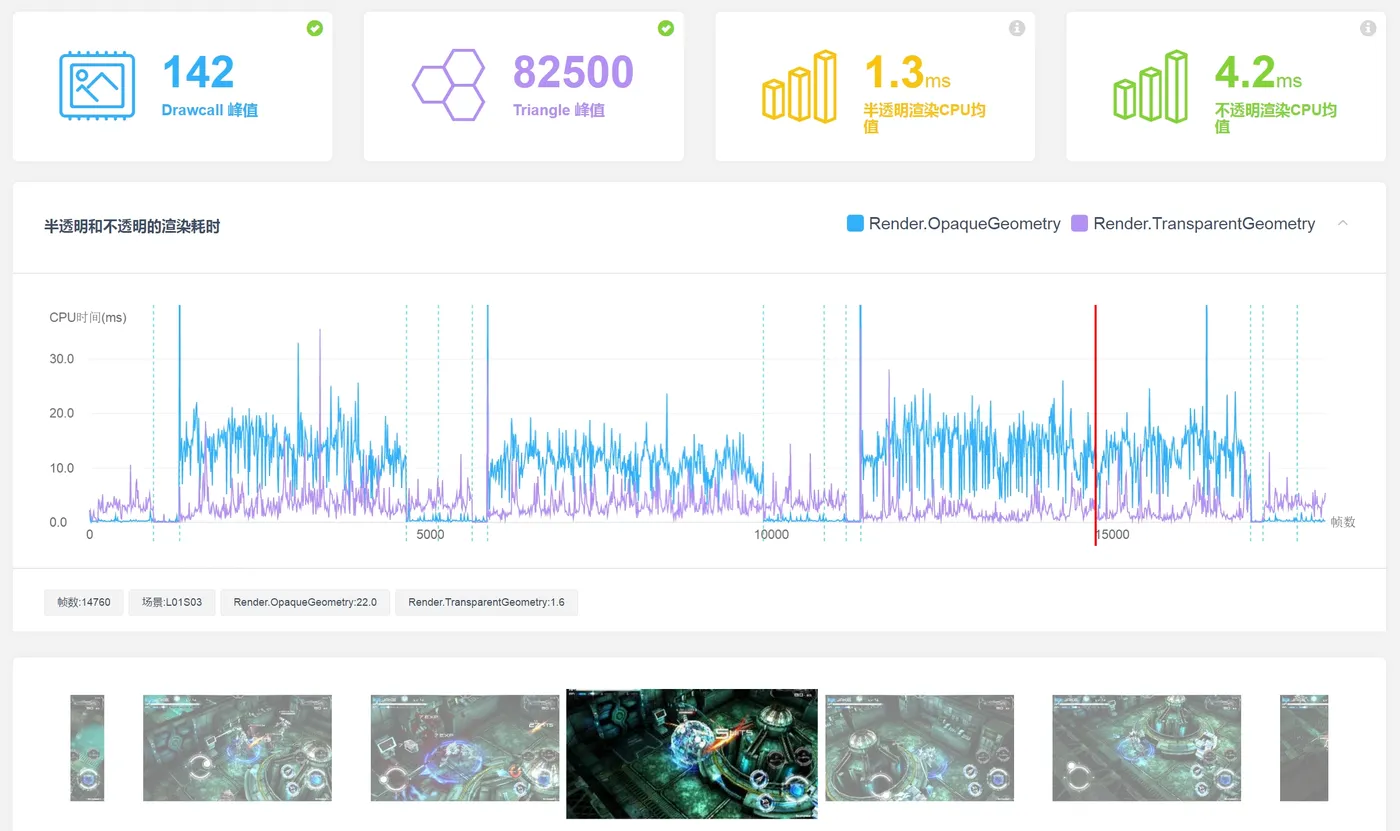Select the narrow rightmost screenshot thumbnail

click(1304, 748)
